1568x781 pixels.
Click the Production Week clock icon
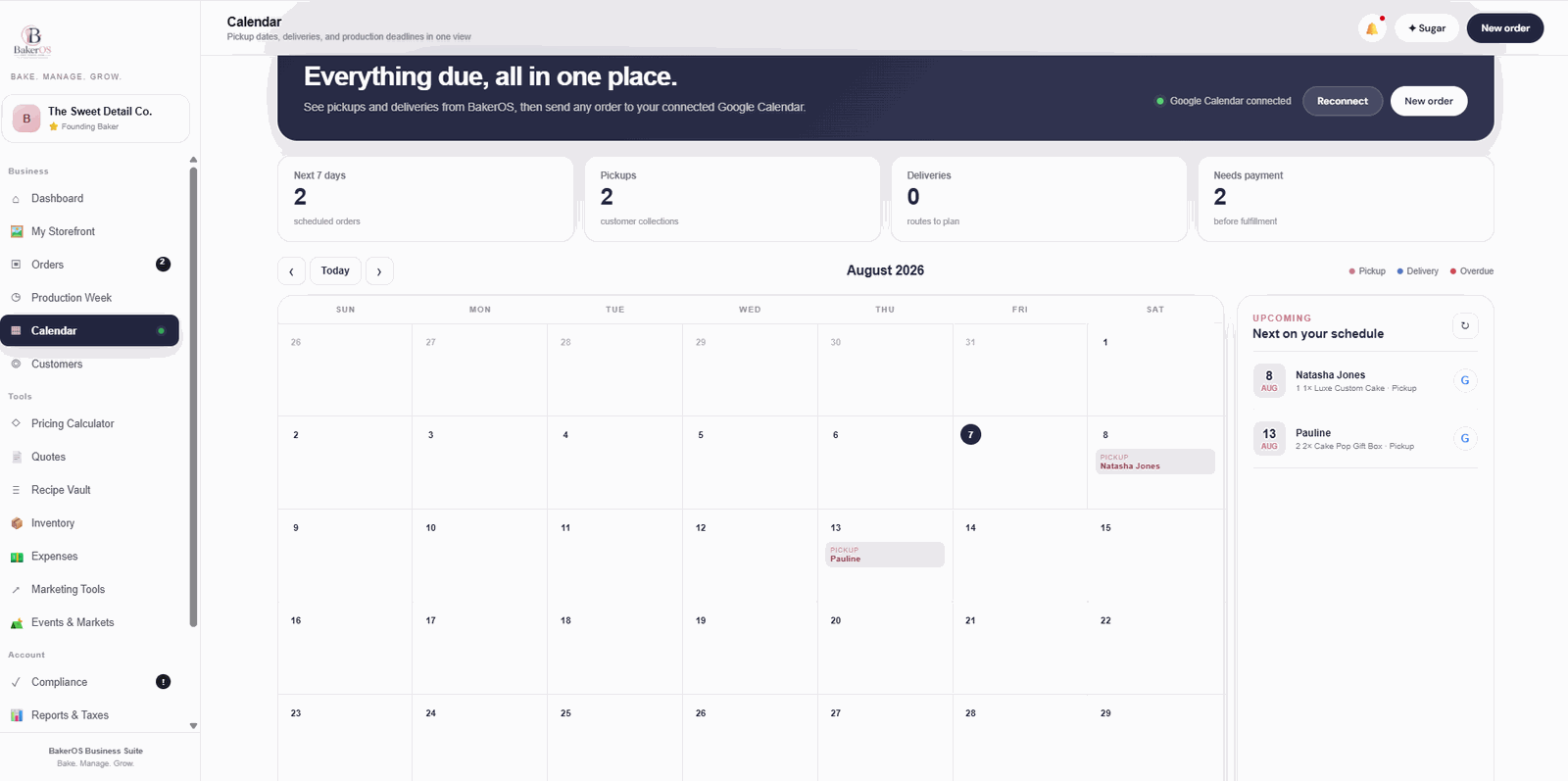point(16,298)
